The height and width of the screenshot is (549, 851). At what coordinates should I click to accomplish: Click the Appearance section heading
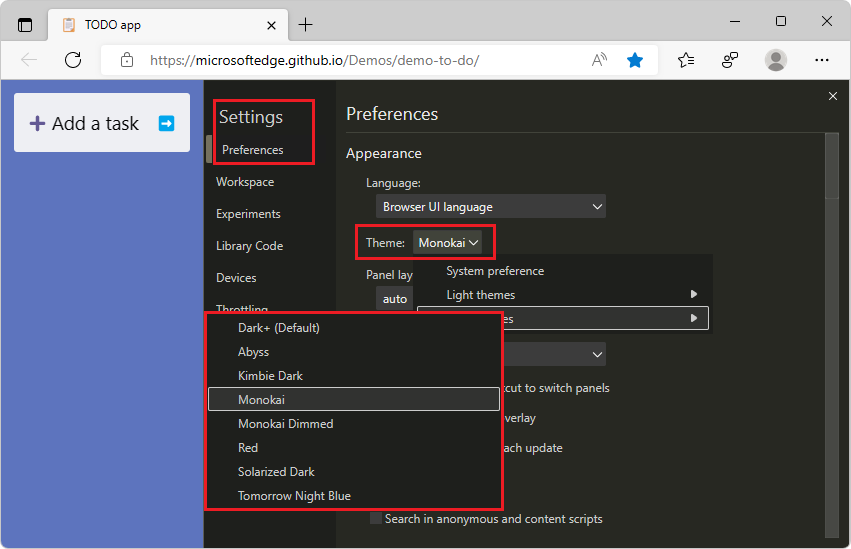(x=384, y=154)
